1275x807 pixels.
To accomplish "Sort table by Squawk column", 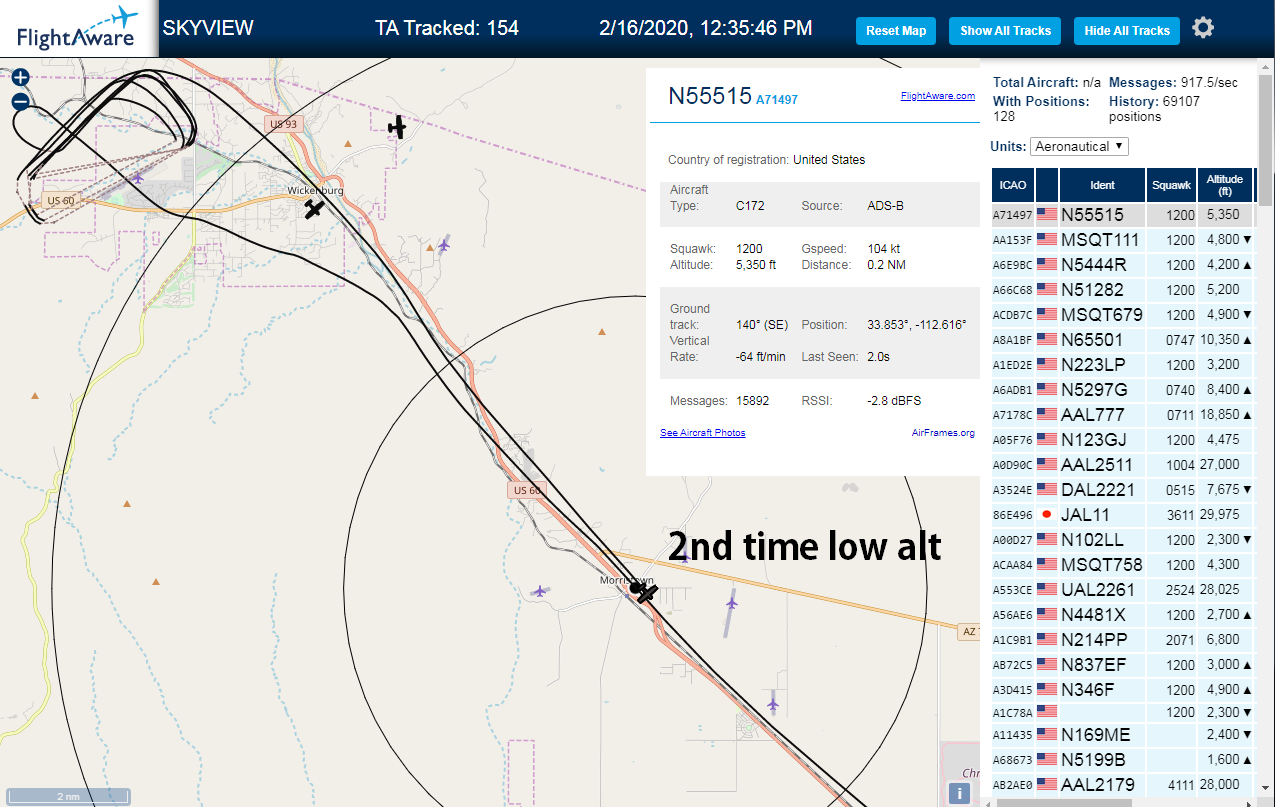I will click(x=1171, y=185).
